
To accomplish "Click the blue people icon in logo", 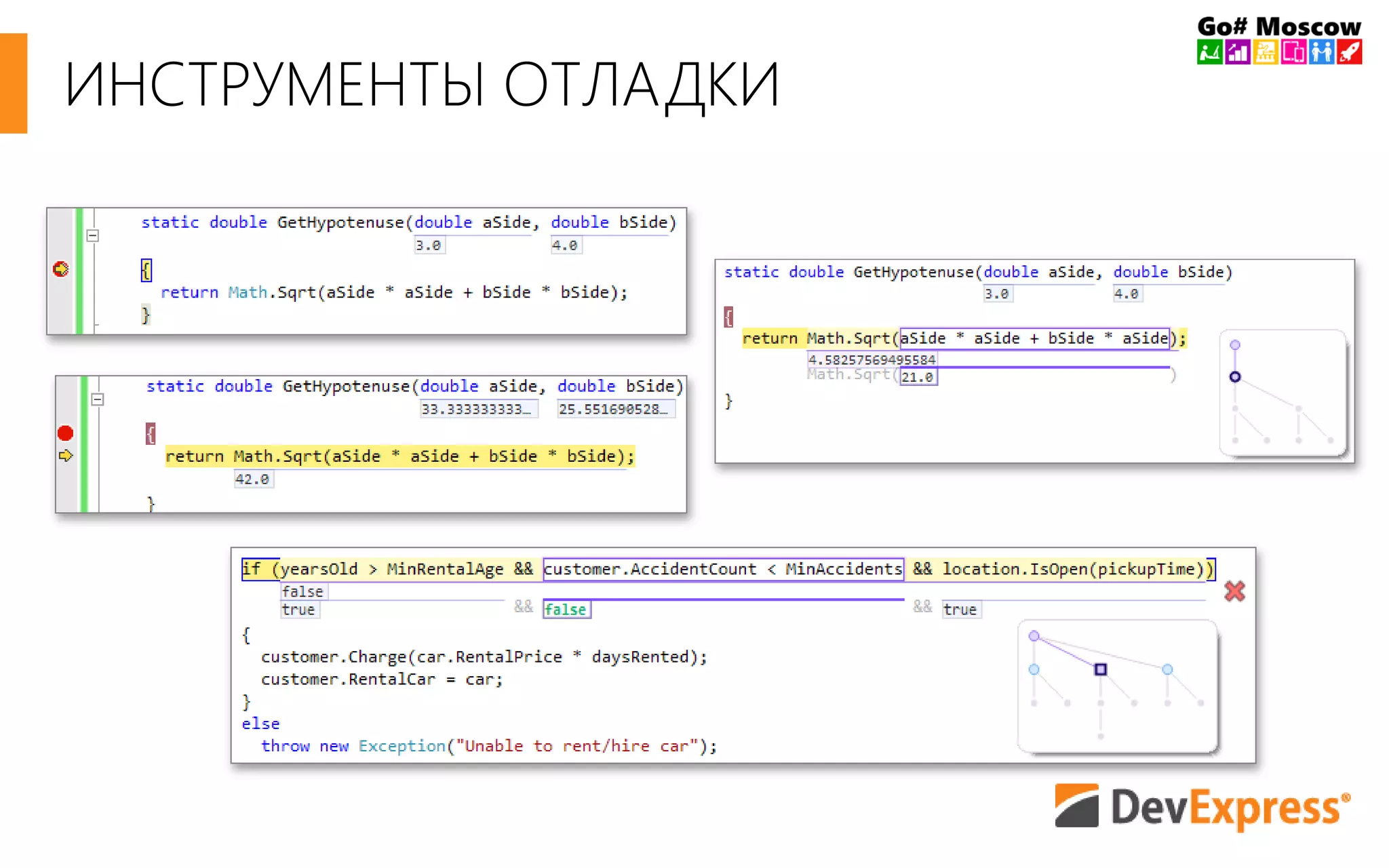I will pyautogui.click(x=1321, y=52).
